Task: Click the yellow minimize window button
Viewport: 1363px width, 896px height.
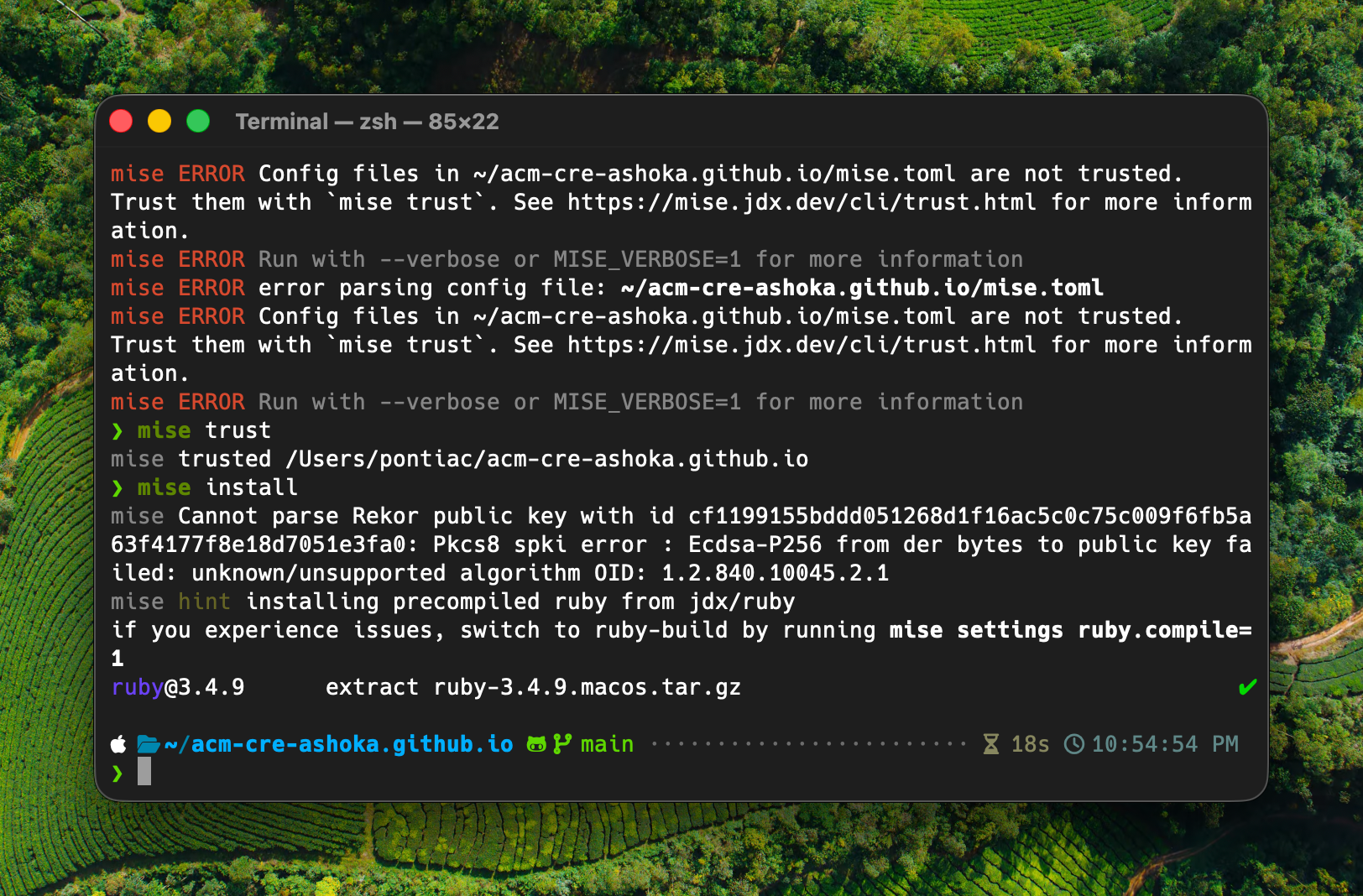Action: click(x=159, y=122)
